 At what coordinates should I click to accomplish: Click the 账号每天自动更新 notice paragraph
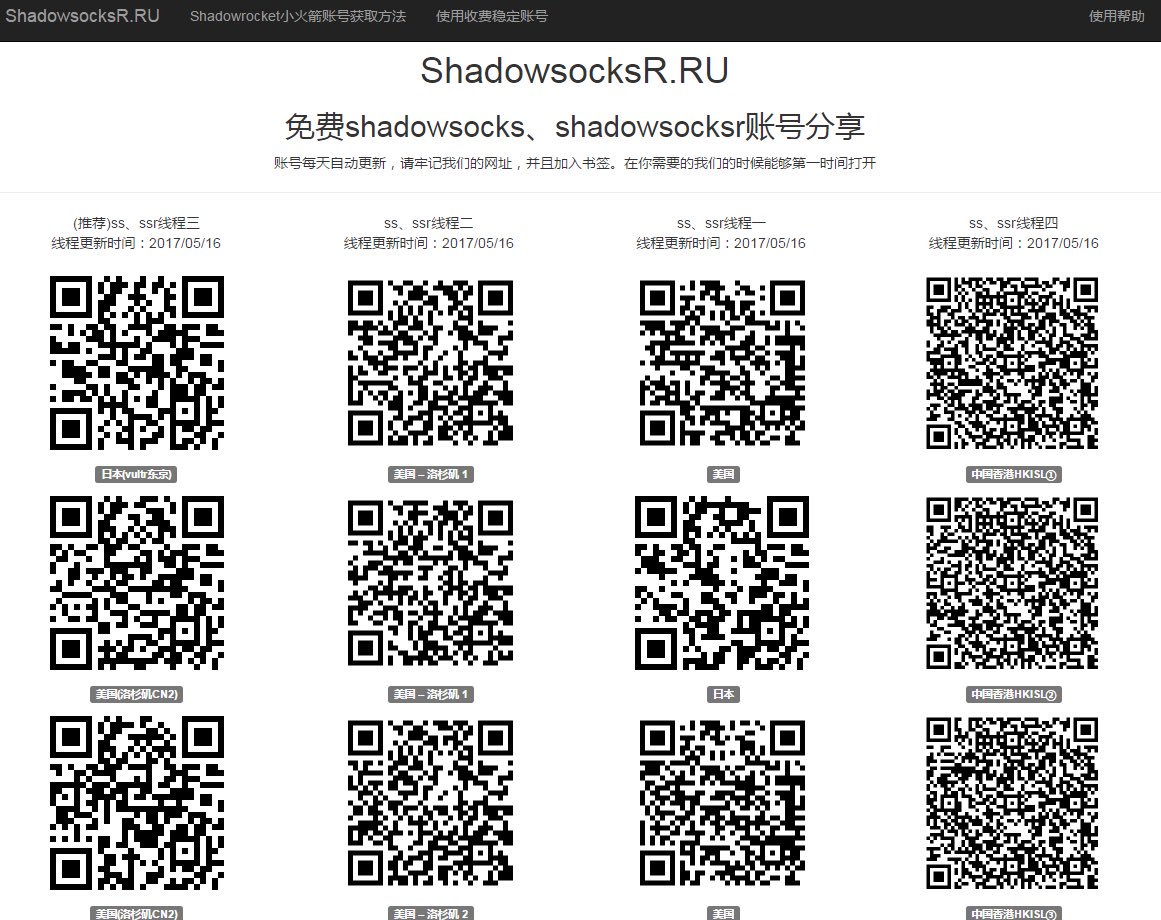(x=575, y=163)
